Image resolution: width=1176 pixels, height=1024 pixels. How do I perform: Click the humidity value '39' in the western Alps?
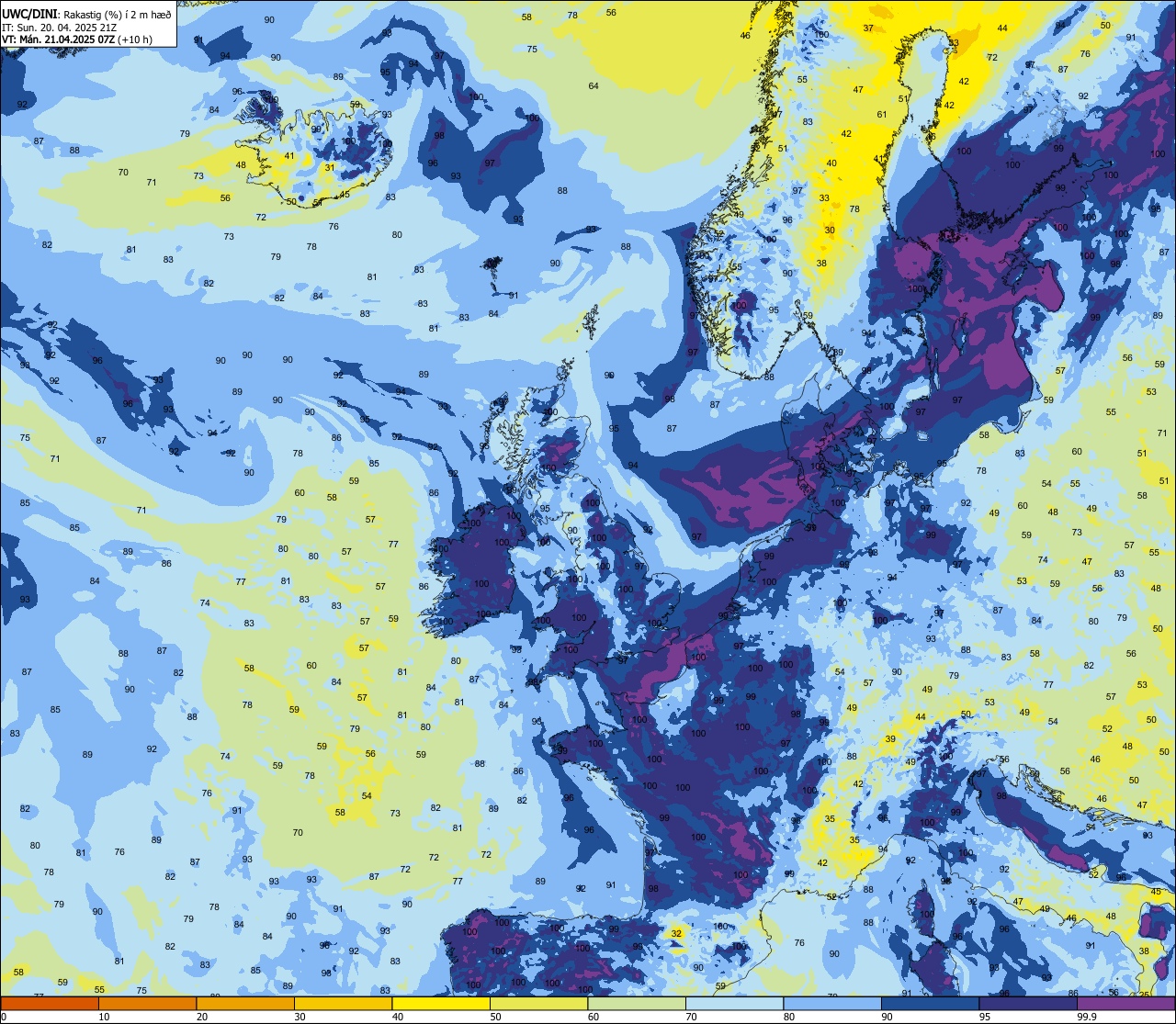890,738
